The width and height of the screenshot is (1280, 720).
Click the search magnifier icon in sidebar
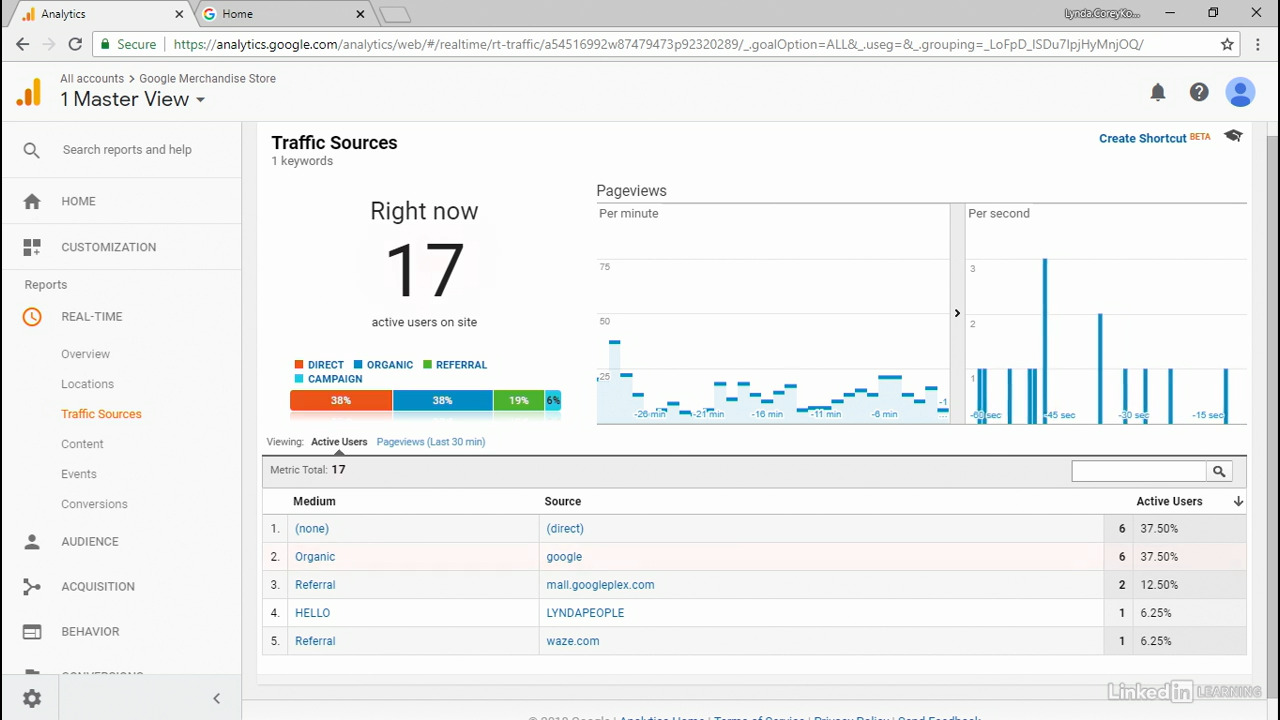coord(32,150)
